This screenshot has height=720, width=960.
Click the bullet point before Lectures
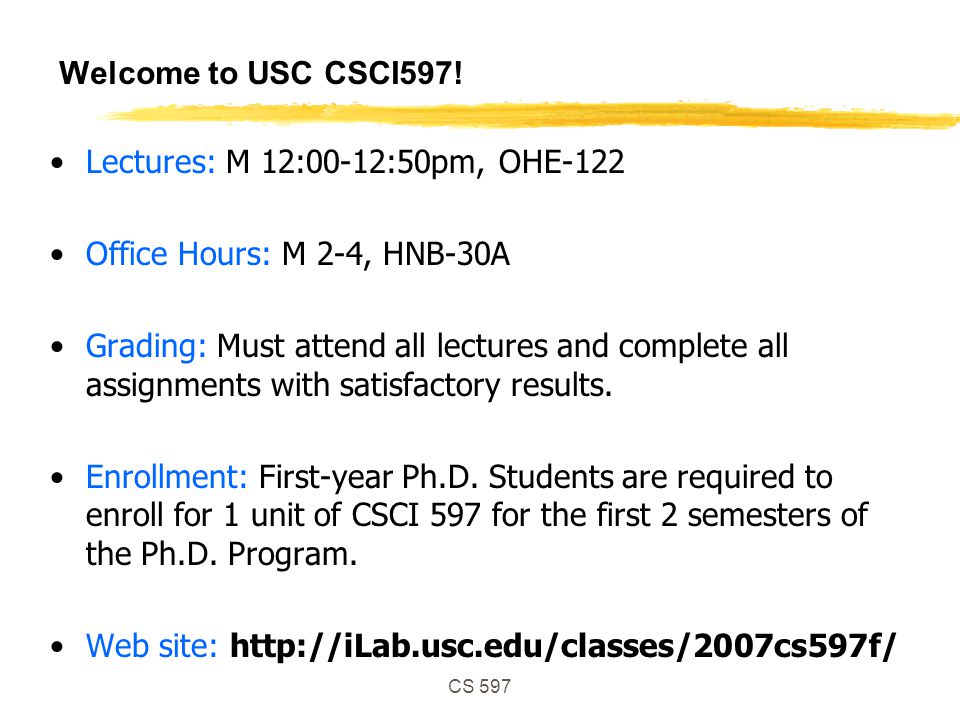pyautogui.click(x=58, y=163)
